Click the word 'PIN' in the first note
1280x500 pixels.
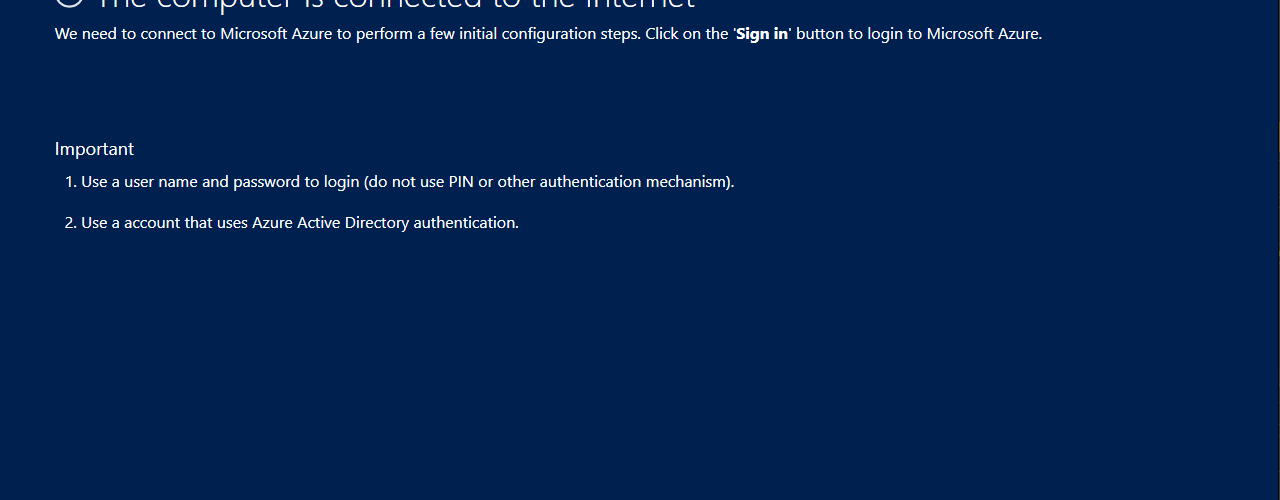pos(461,182)
